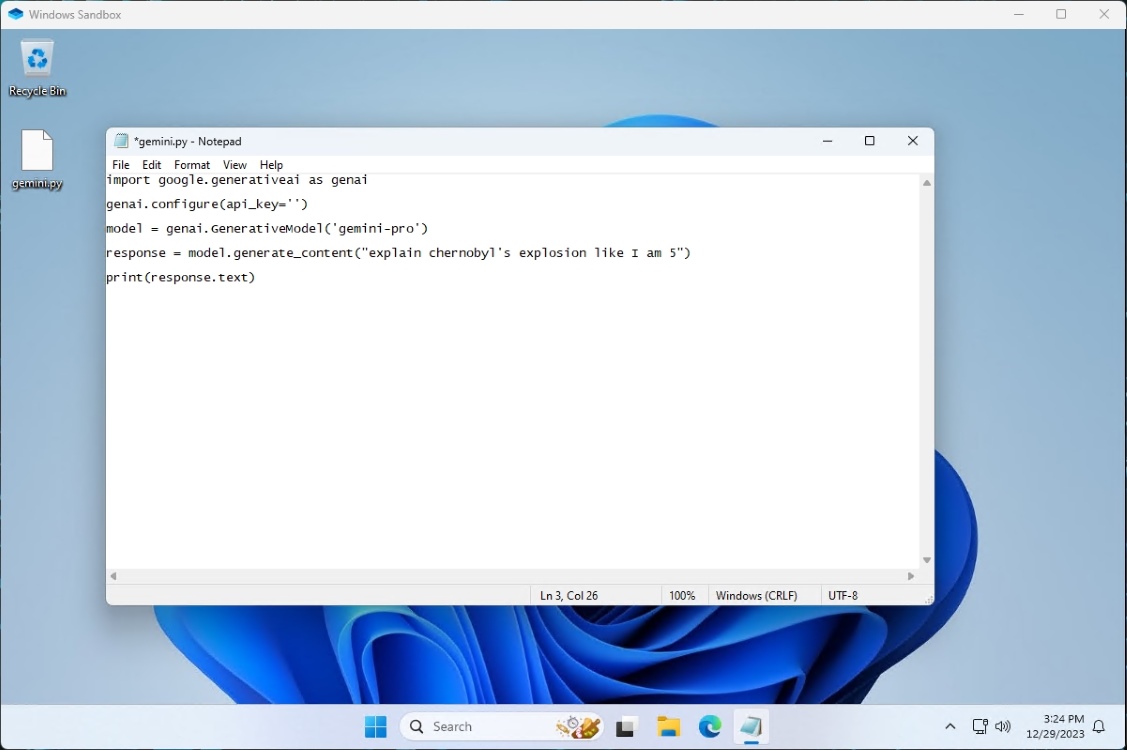Click the vertical scrollbar down arrow
Viewport: 1127px width, 750px height.
tap(926, 560)
